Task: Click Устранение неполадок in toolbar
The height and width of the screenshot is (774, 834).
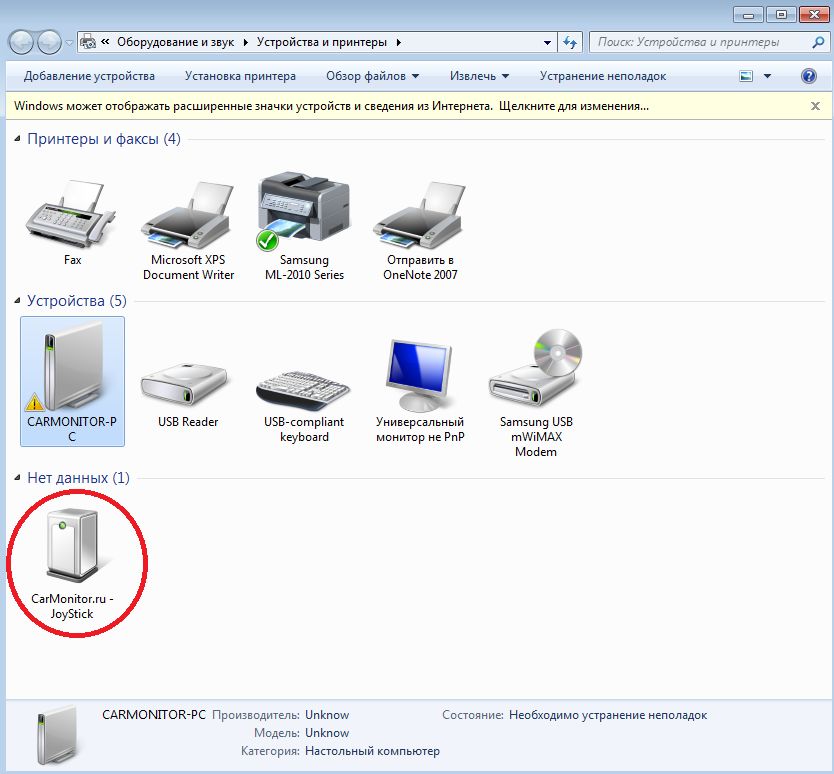Action: click(x=602, y=76)
